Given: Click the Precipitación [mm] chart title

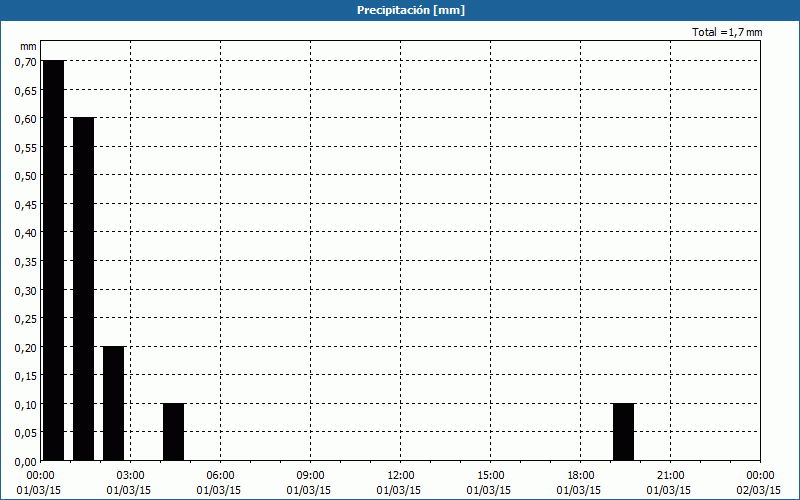Looking at the screenshot, I should (411, 10).
